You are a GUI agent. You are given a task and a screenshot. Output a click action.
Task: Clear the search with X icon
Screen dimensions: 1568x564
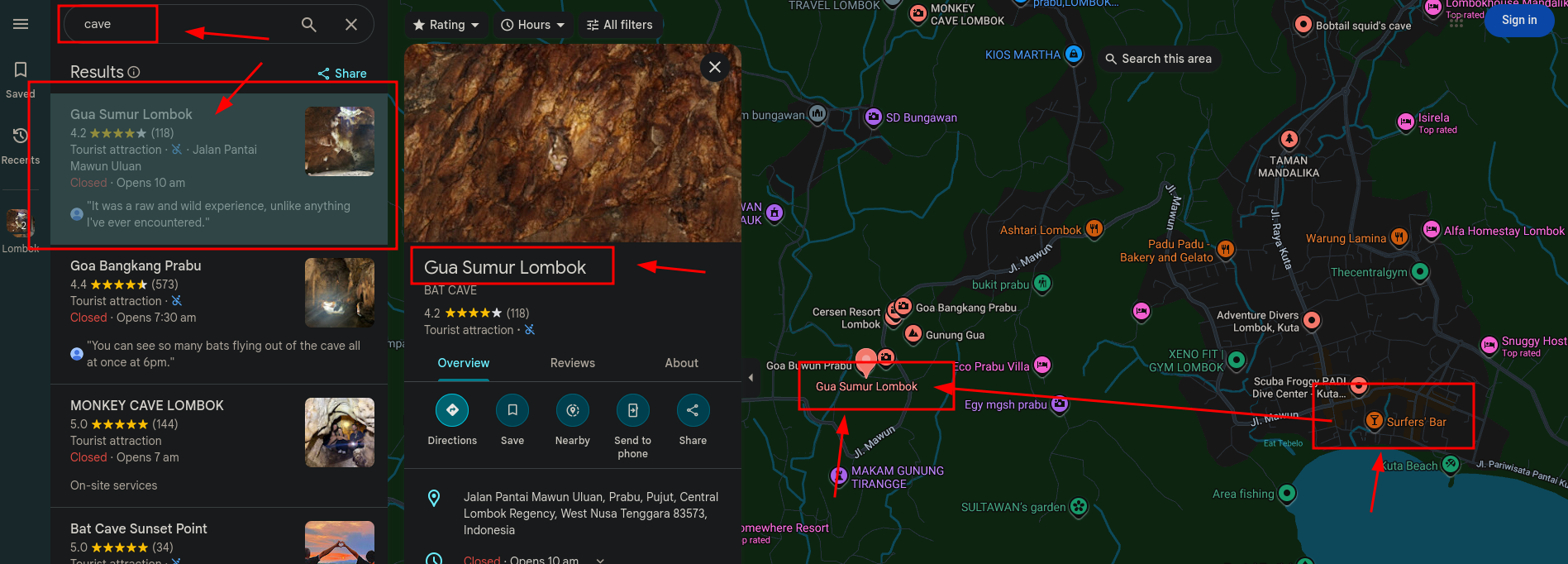[x=351, y=25]
